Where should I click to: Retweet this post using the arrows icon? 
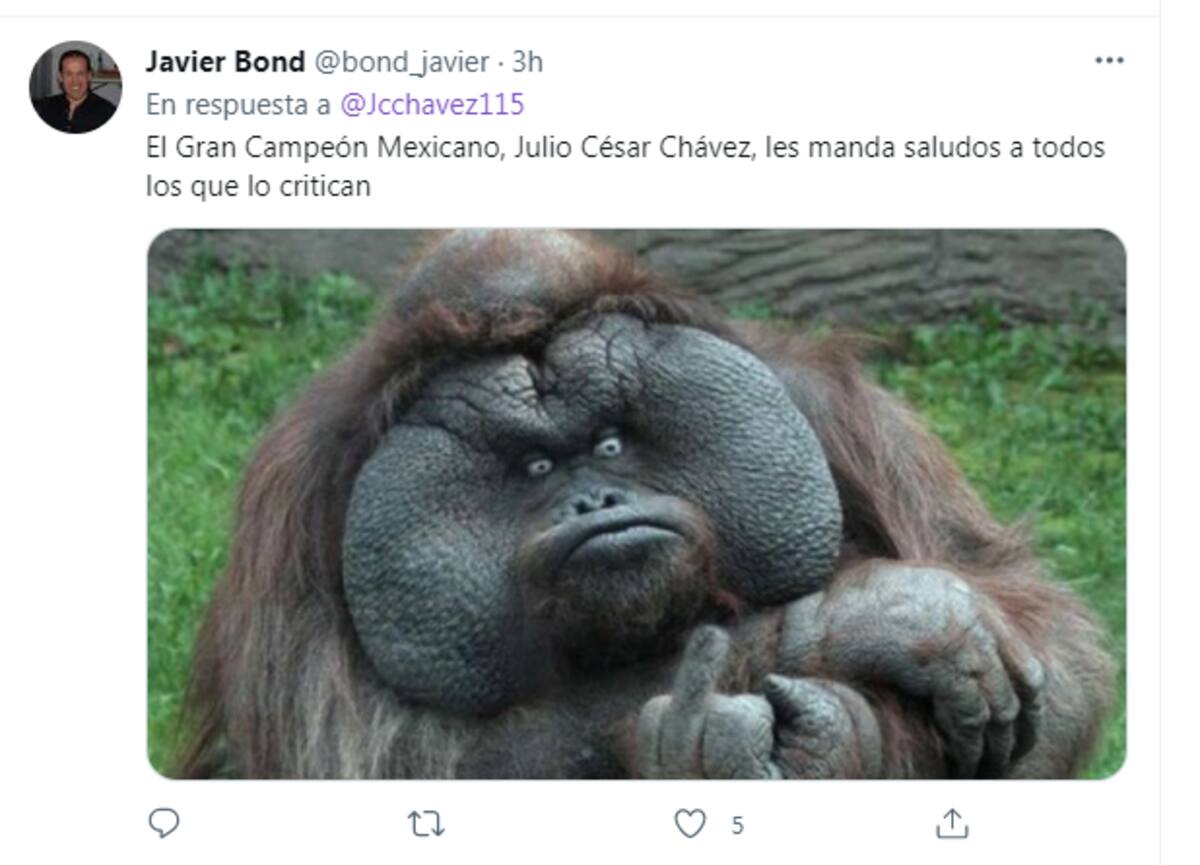427,824
